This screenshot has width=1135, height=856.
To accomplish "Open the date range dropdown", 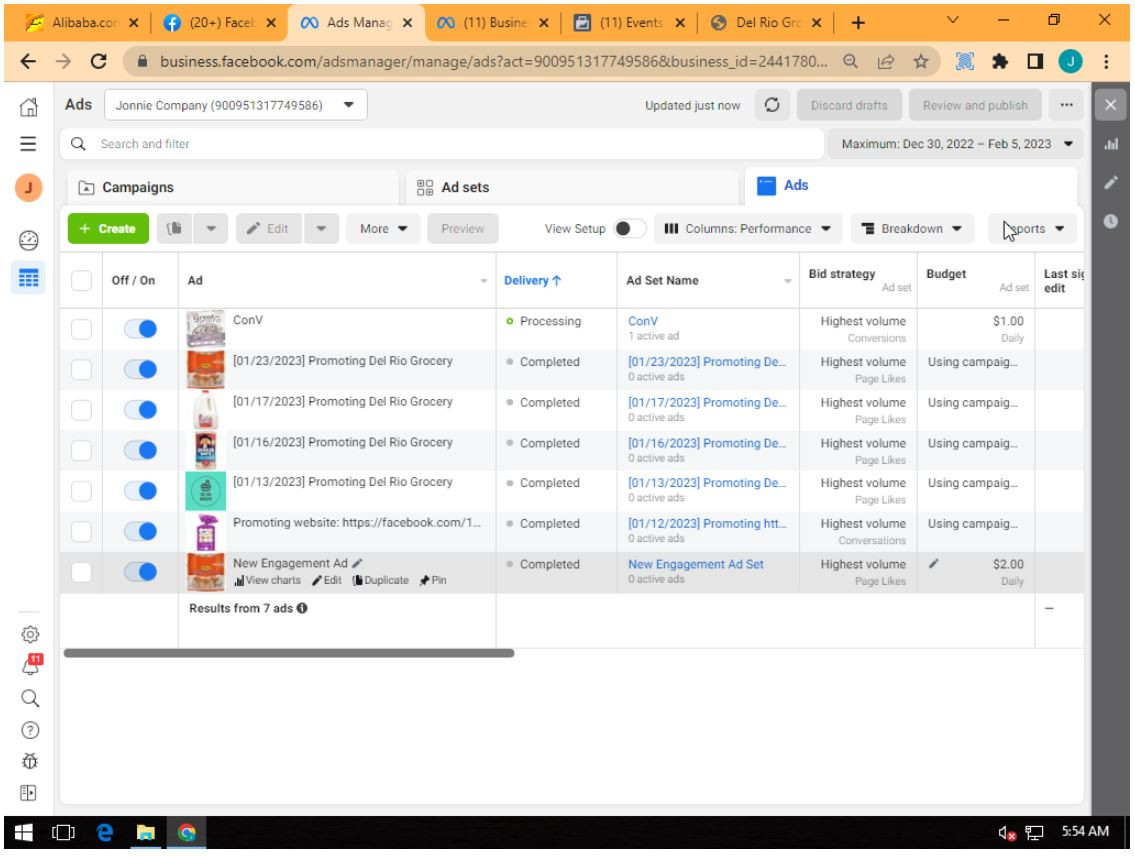I will click(x=955, y=144).
